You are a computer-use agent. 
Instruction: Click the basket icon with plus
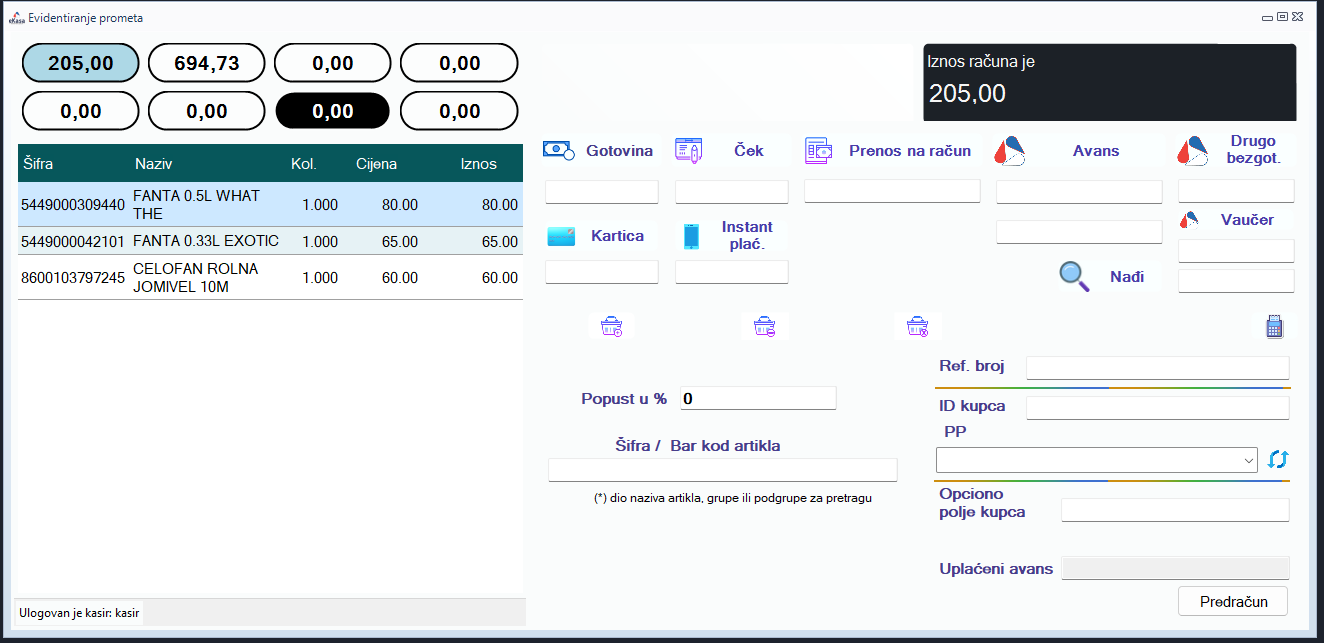coord(611,326)
